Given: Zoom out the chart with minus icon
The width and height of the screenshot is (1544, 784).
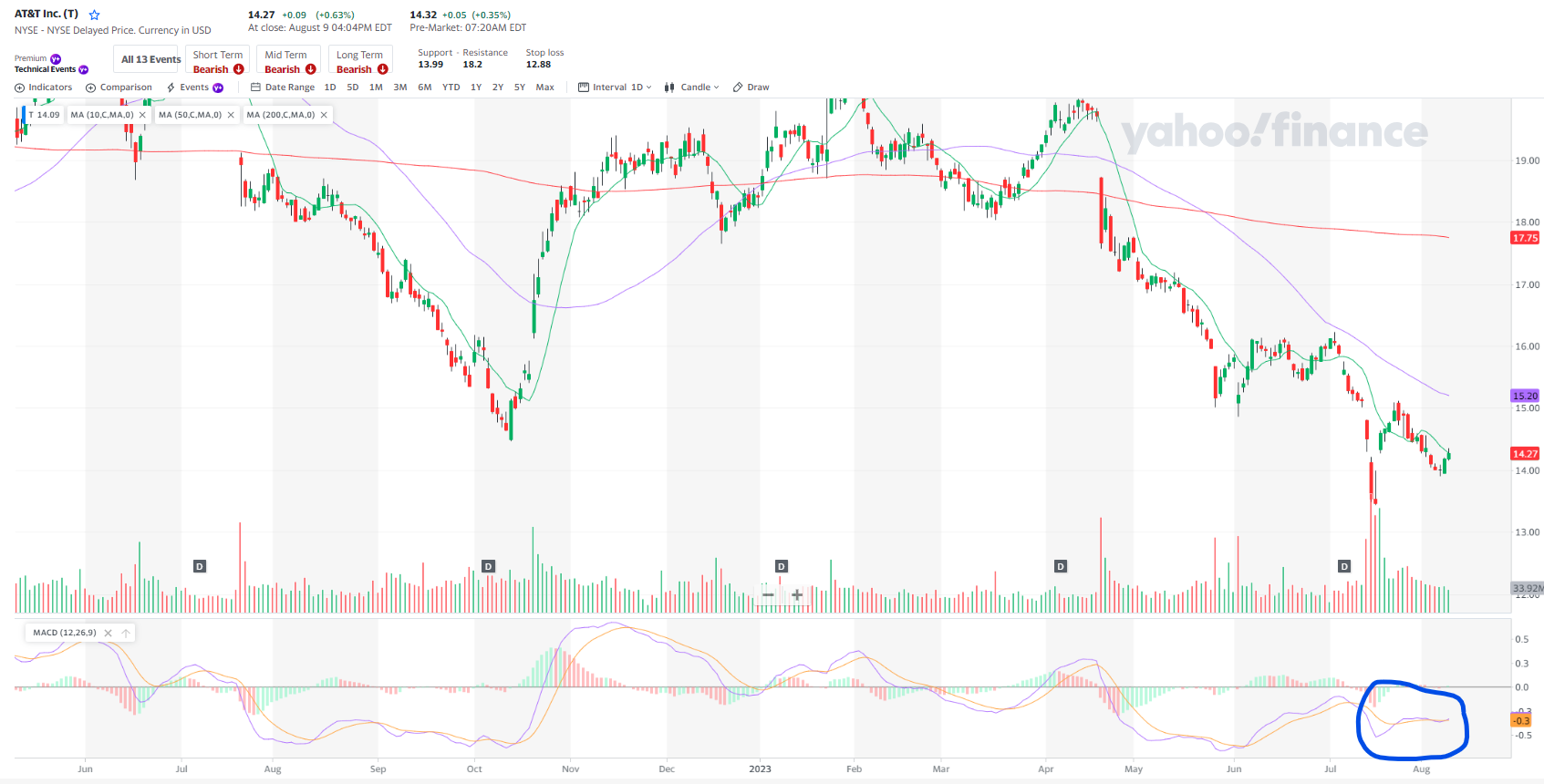Looking at the screenshot, I should click(768, 595).
